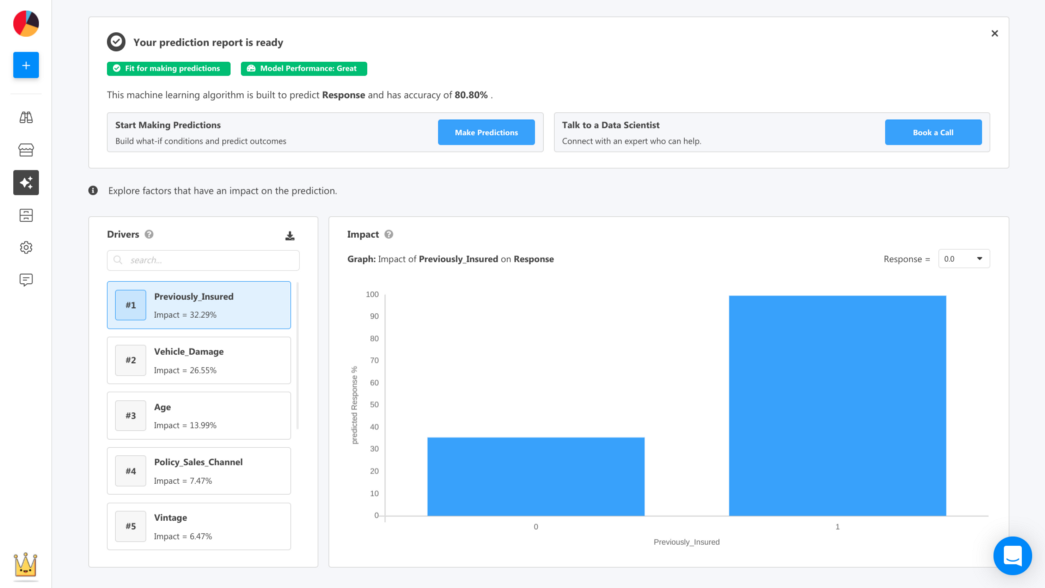
Task: Open the binoculars explore sidebar icon
Action: tap(26, 117)
